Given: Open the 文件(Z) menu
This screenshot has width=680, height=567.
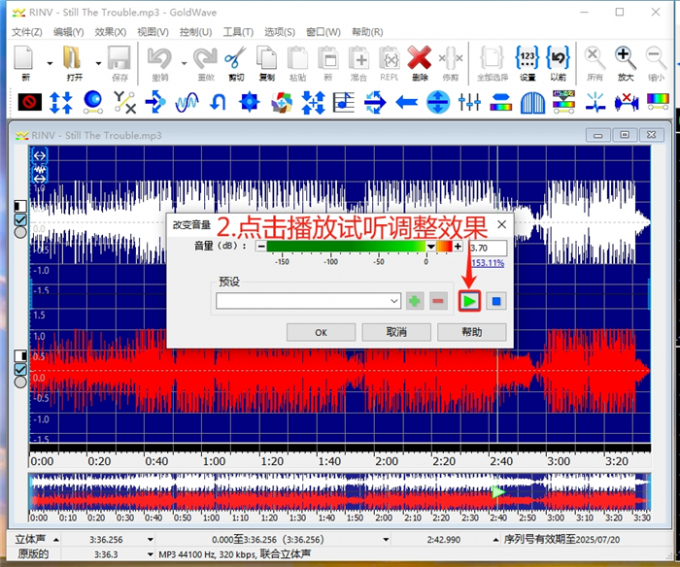Looking at the screenshot, I should tap(27, 32).
